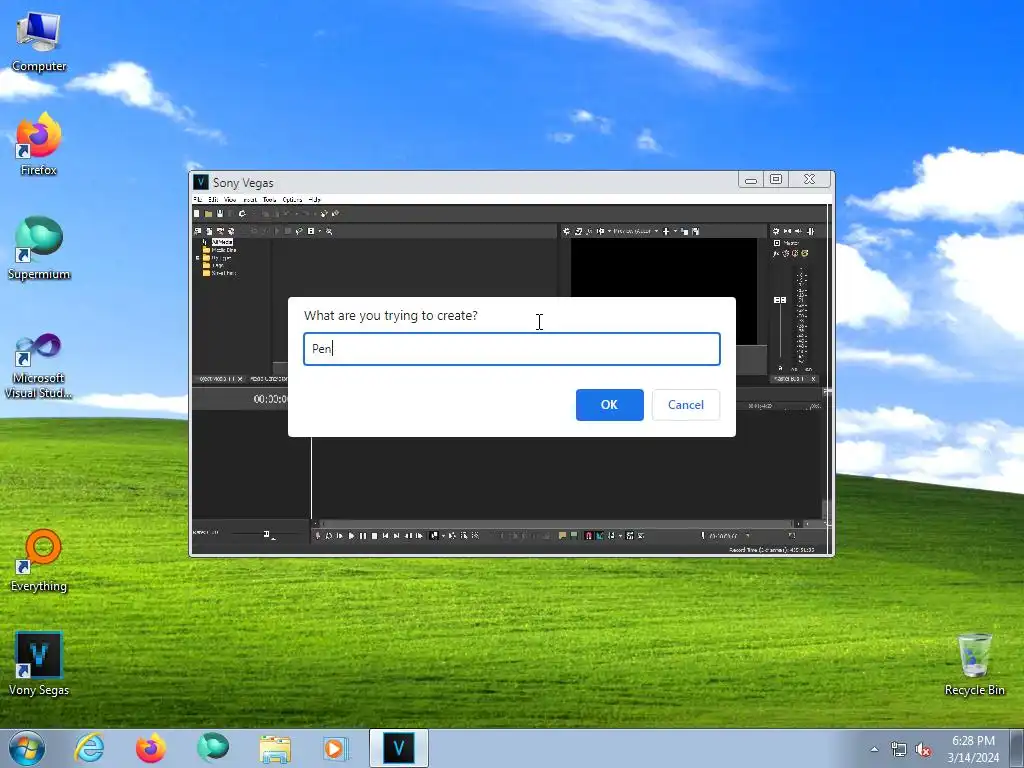
Task: Click OK in the create dialog
Action: point(609,405)
